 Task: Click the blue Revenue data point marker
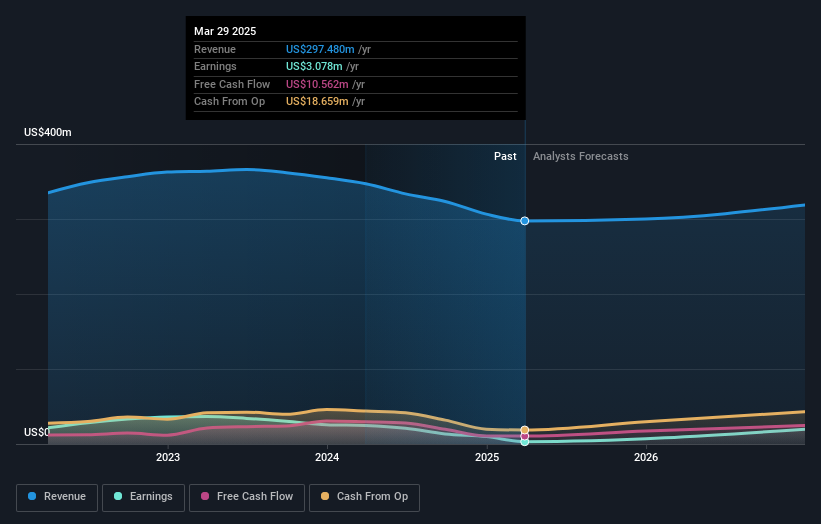pos(525,221)
